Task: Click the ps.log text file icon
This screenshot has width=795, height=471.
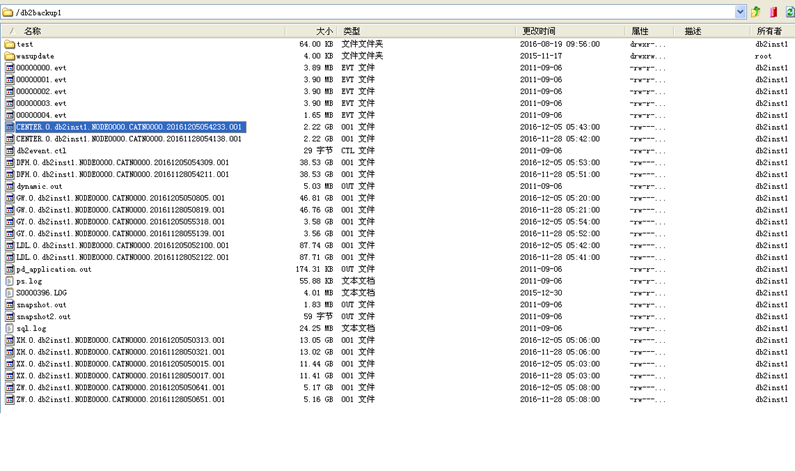Action: tap(10, 281)
